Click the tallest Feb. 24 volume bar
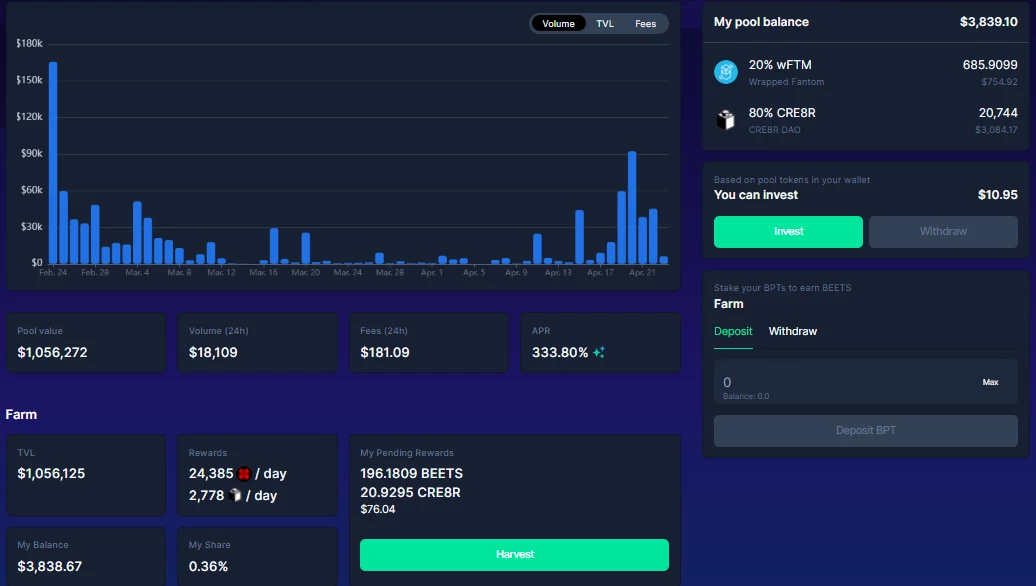The width and height of the screenshot is (1036, 586). click(53, 163)
